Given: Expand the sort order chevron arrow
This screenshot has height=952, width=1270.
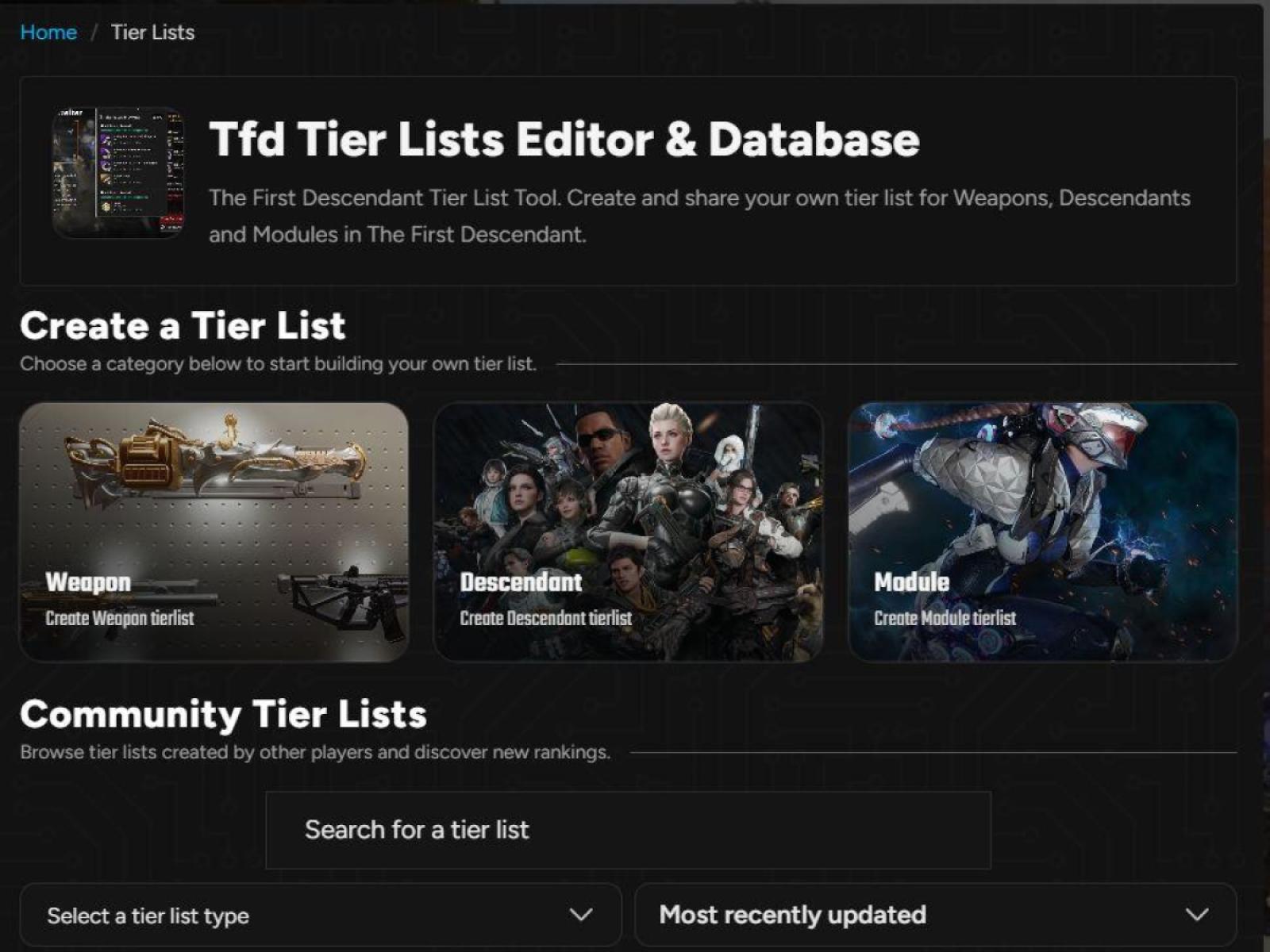Looking at the screenshot, I should point(1197,914).
